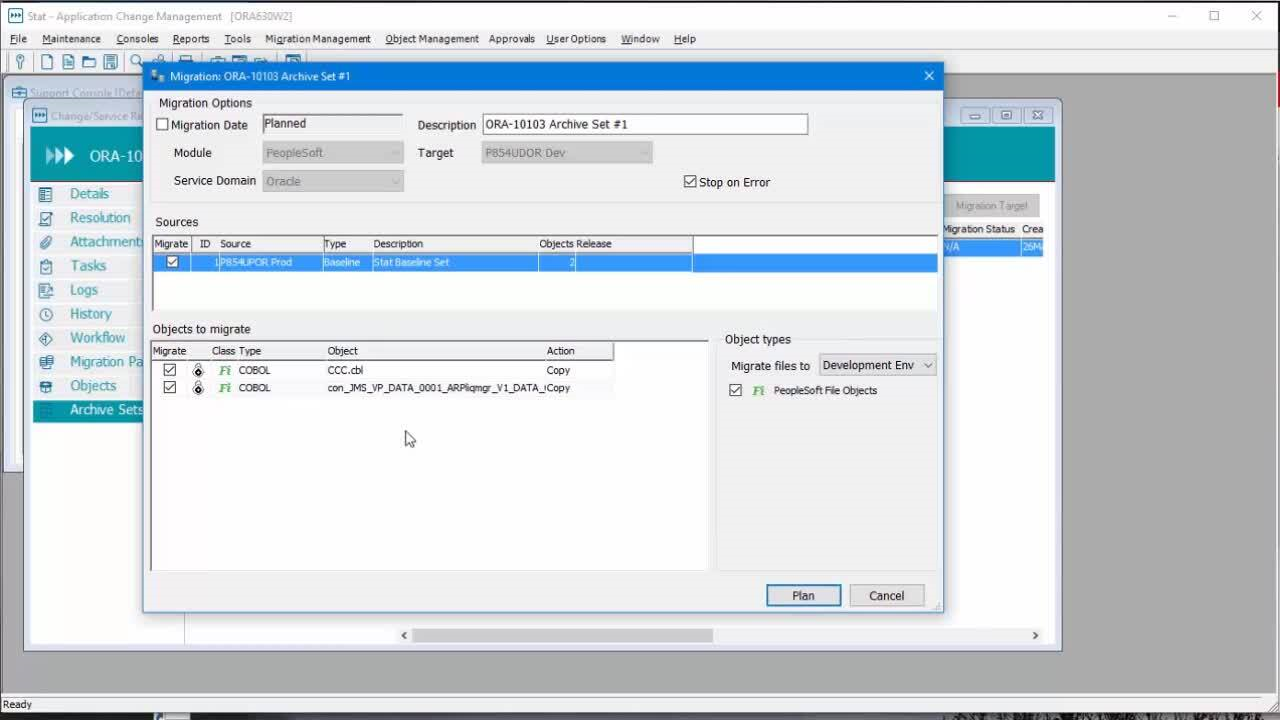Image resolution: width=1280 pixels, height=720 pixels.
Task: Click the save diskette icon on toolbar
Action: pyautogui.click(x=109, y=60)
